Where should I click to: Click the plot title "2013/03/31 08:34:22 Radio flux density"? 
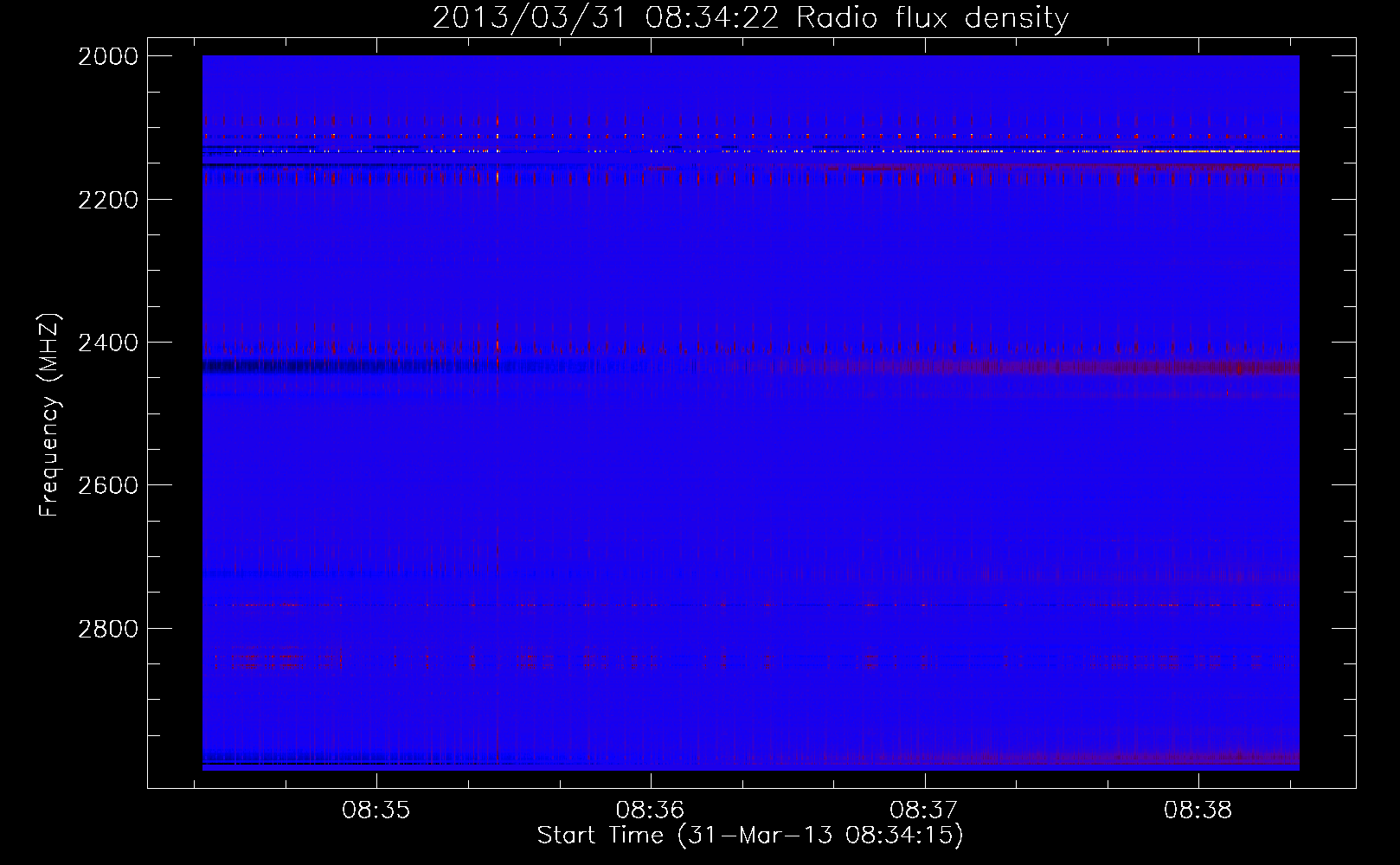pos(750,18)
